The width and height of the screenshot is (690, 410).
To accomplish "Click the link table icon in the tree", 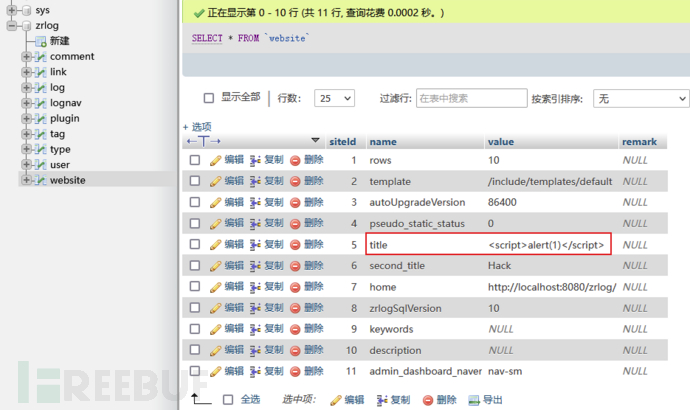I will (40, 72).
